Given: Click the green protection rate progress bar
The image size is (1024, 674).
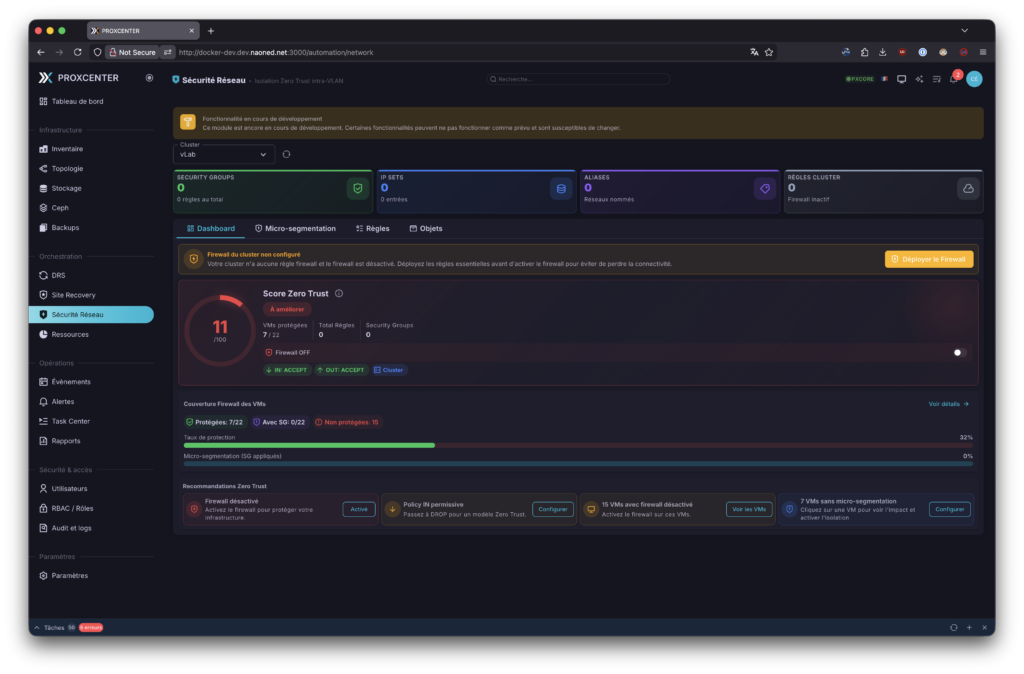Looking at the screenshot, I should (309, 445).
